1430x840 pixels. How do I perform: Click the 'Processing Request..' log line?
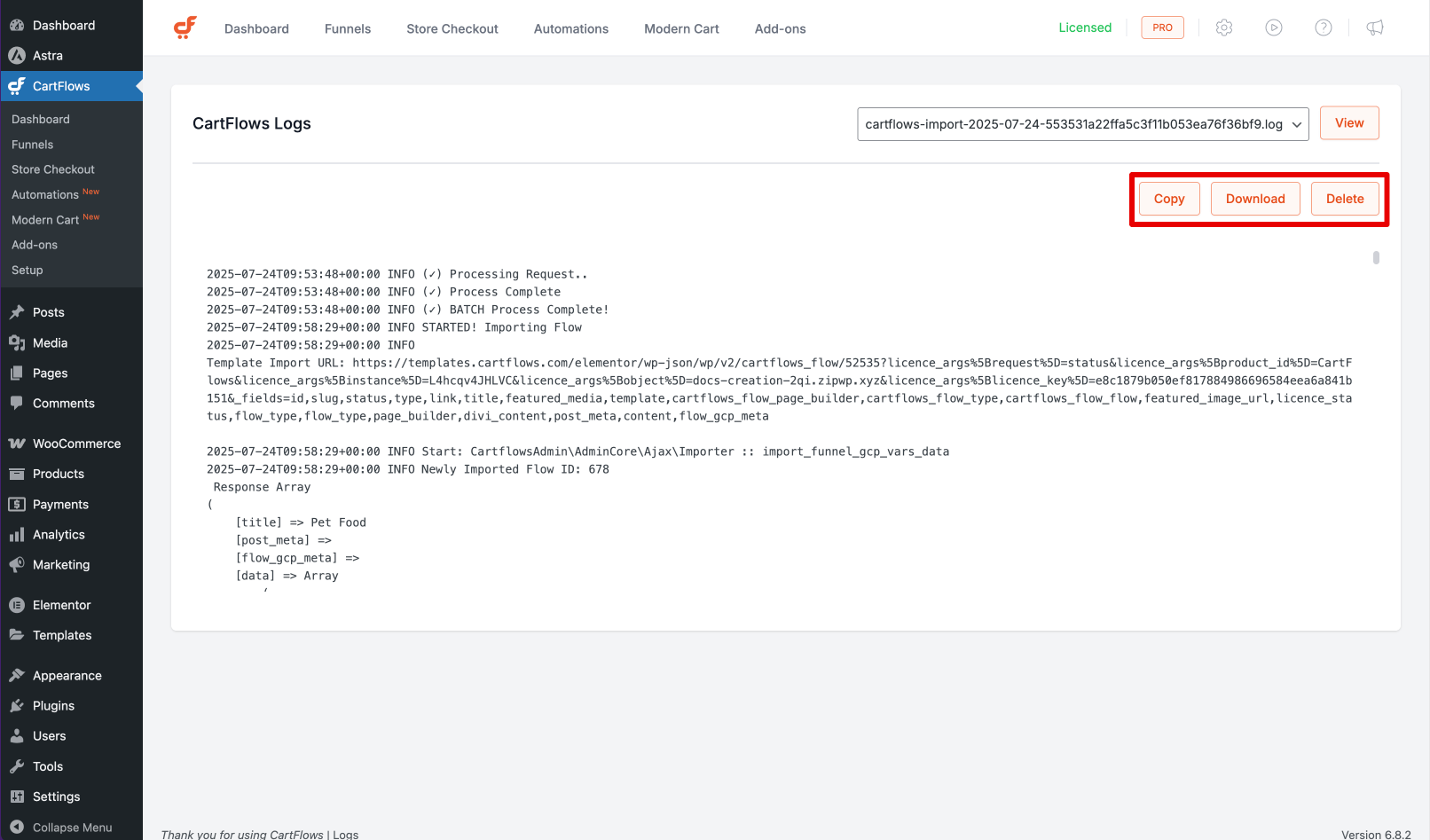[x=397, y=274]
